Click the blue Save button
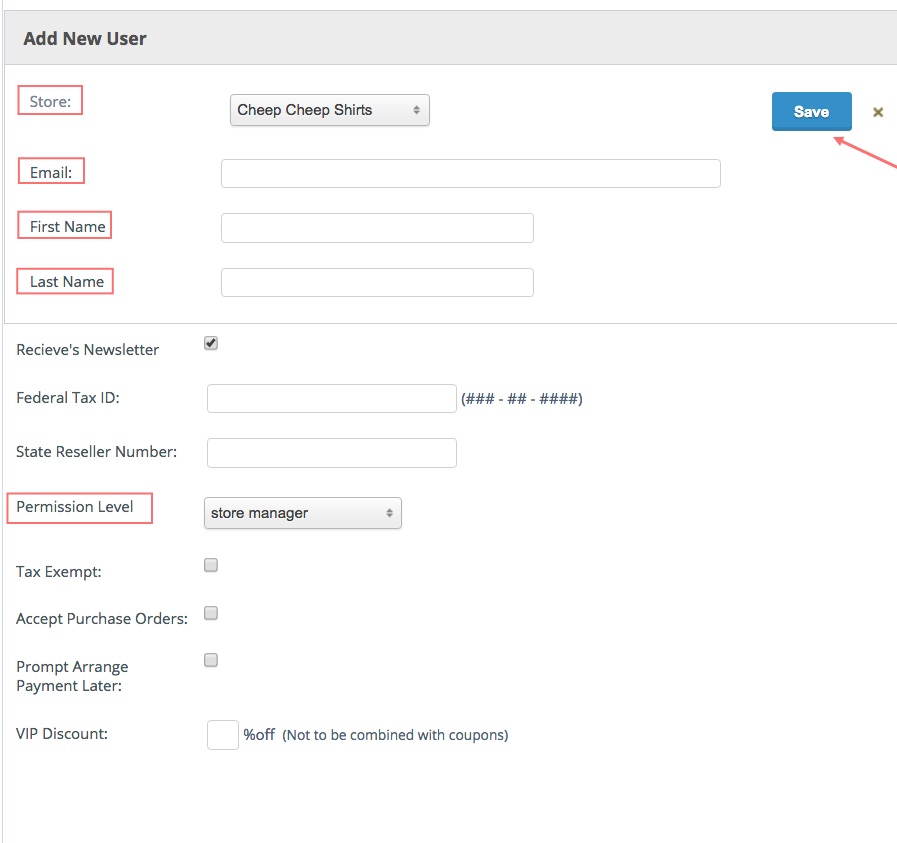Image resolution: width=897 pixels, height=843 pixels. coord(811,112)
